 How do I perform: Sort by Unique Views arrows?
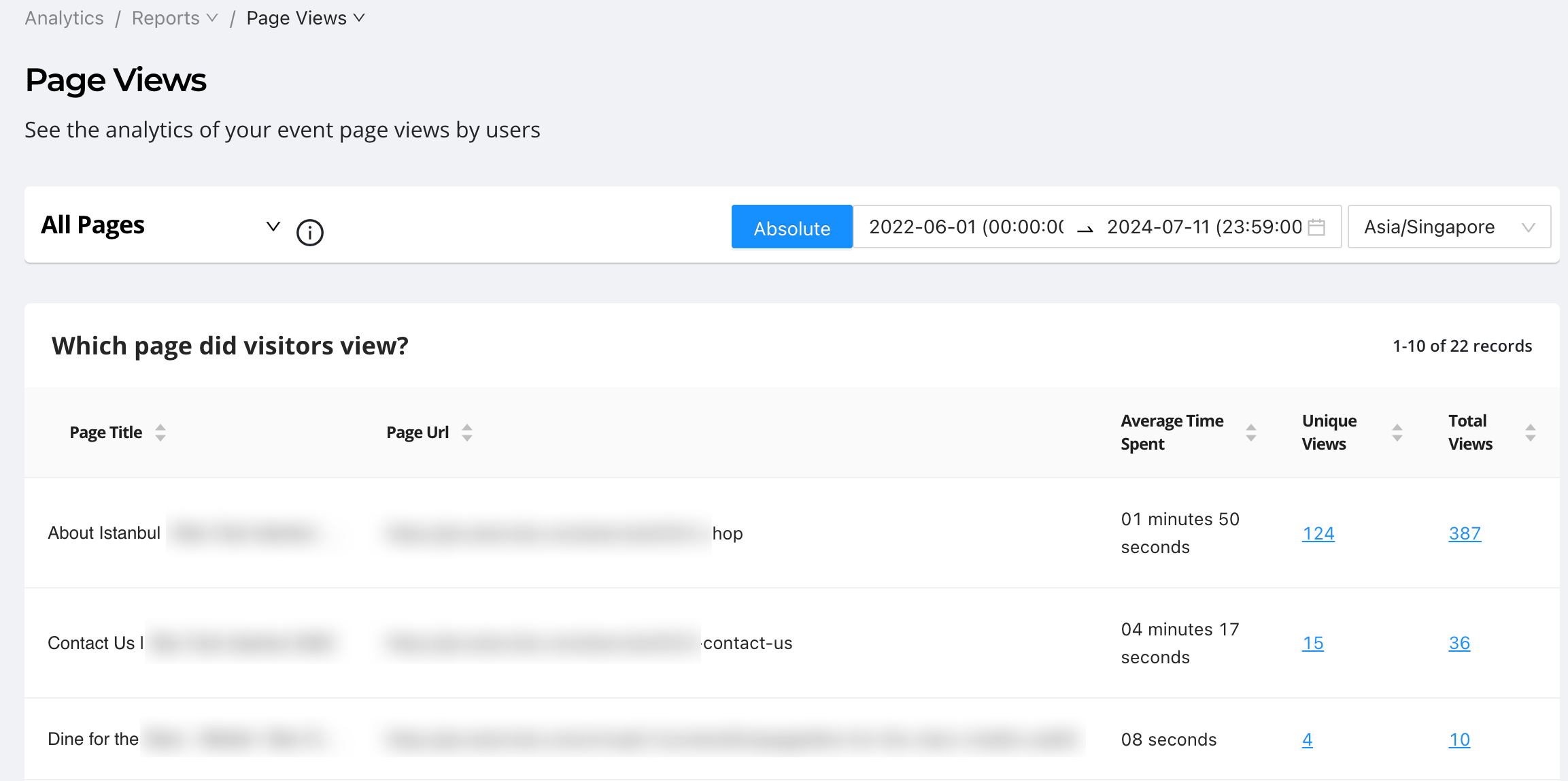click(1397, 433)
